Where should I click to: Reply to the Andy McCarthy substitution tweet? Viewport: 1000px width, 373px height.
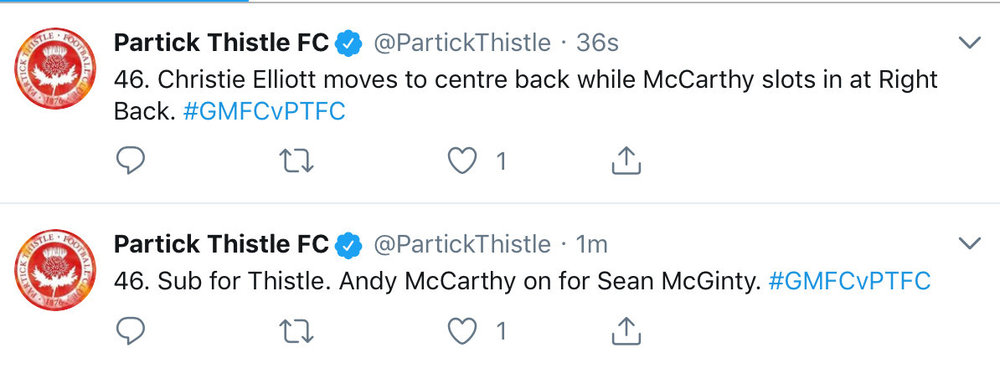click(131, 330)
